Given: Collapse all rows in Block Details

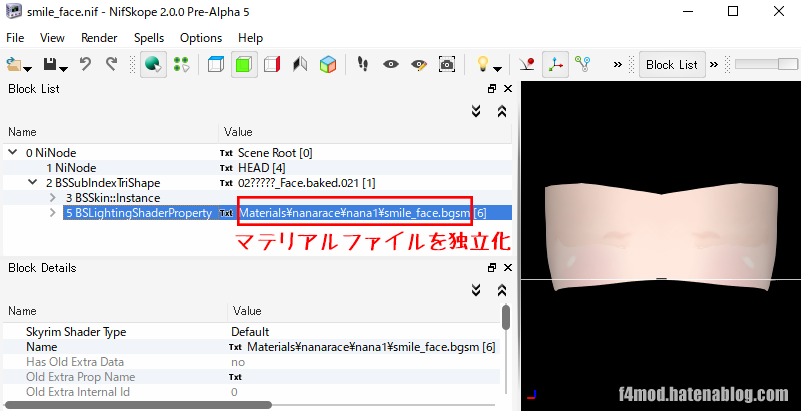Looking at the screenshot, I should [x=502, y=290].
